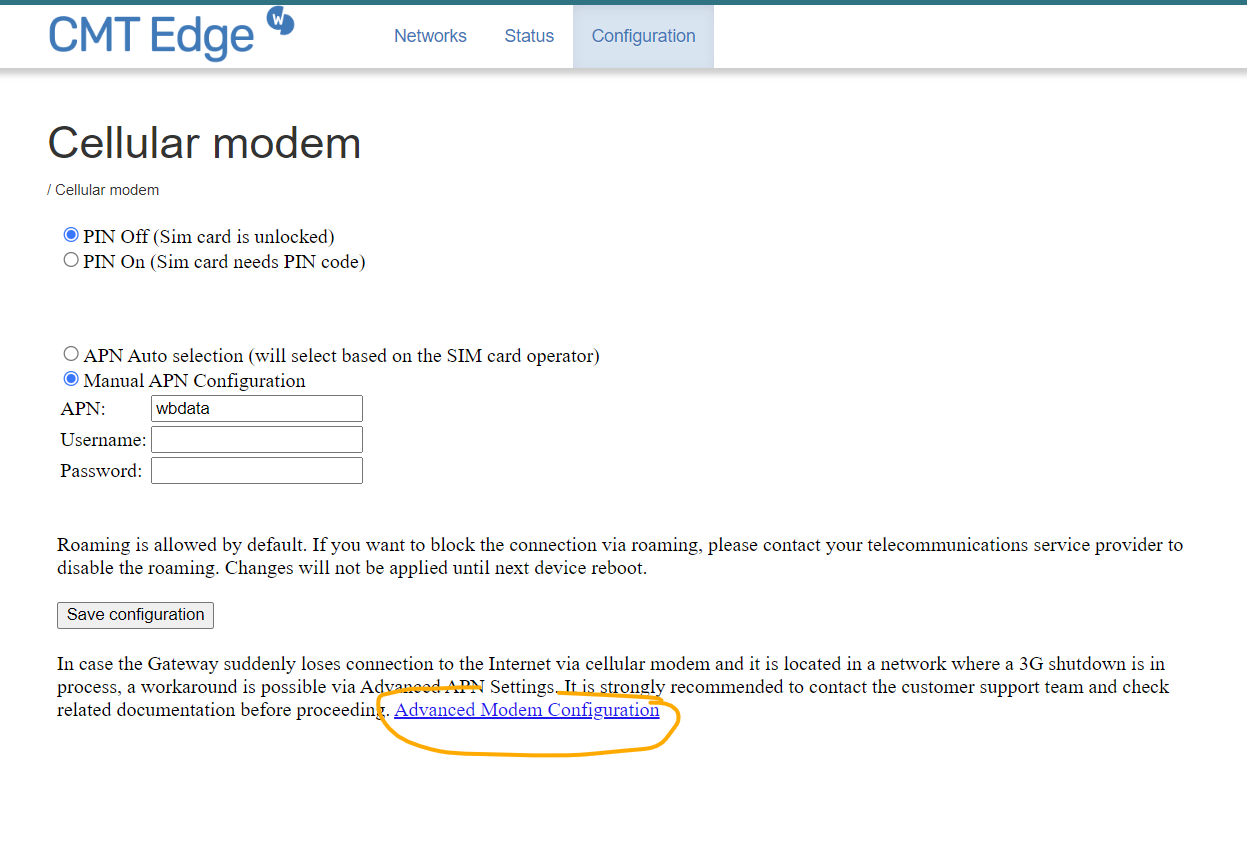Open the Status tab
The image size is (1247, 850).
529,36
